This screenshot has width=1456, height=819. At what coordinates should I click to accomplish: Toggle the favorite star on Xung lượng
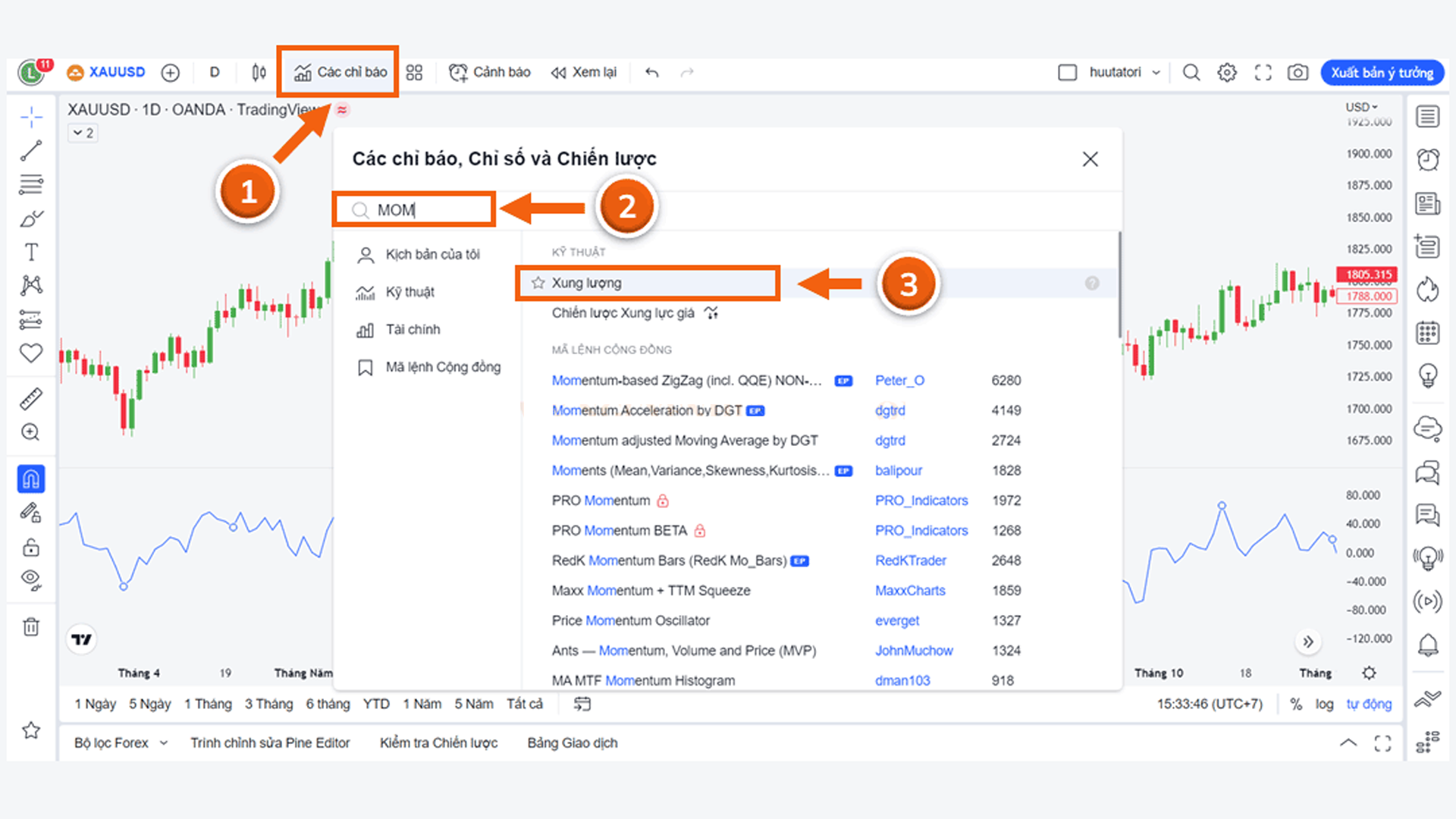538,282
